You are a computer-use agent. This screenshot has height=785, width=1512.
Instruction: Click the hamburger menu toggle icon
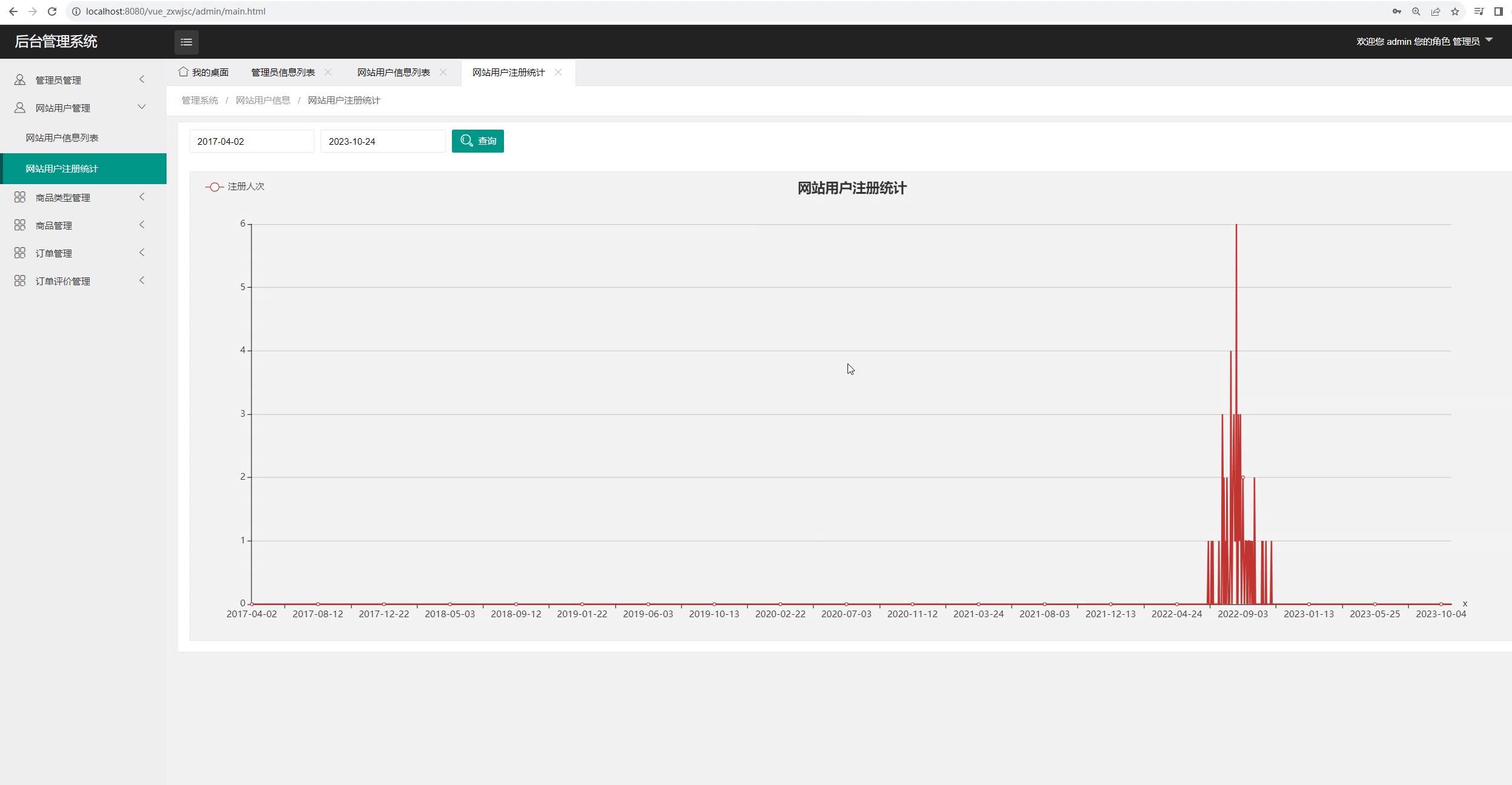(186, 42)
